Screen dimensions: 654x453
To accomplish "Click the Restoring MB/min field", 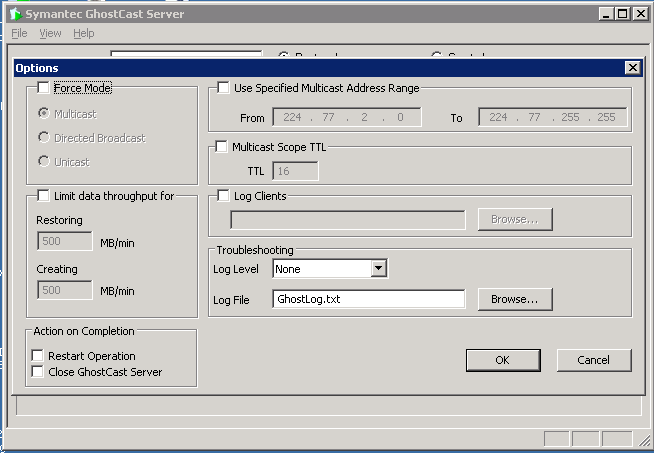I will point(65,241).
